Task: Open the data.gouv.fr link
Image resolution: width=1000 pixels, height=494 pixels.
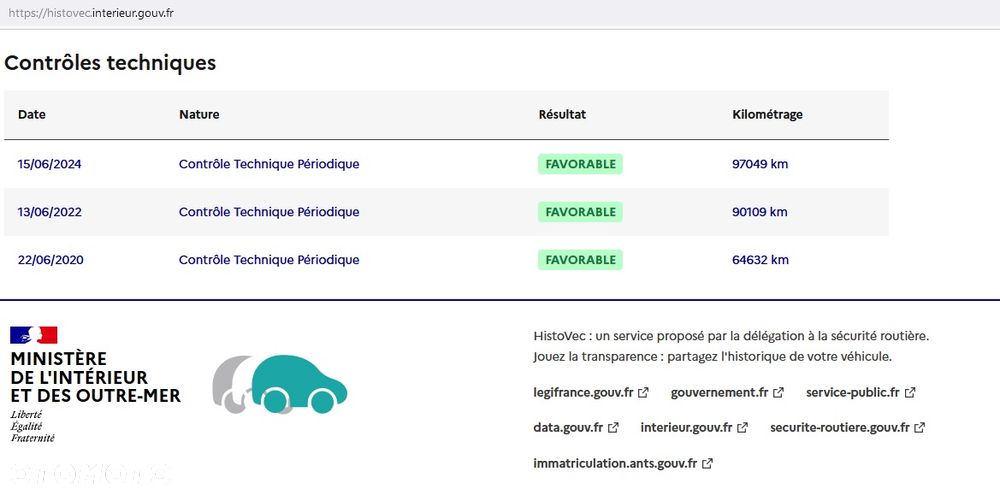Action: tap(568, 428)
